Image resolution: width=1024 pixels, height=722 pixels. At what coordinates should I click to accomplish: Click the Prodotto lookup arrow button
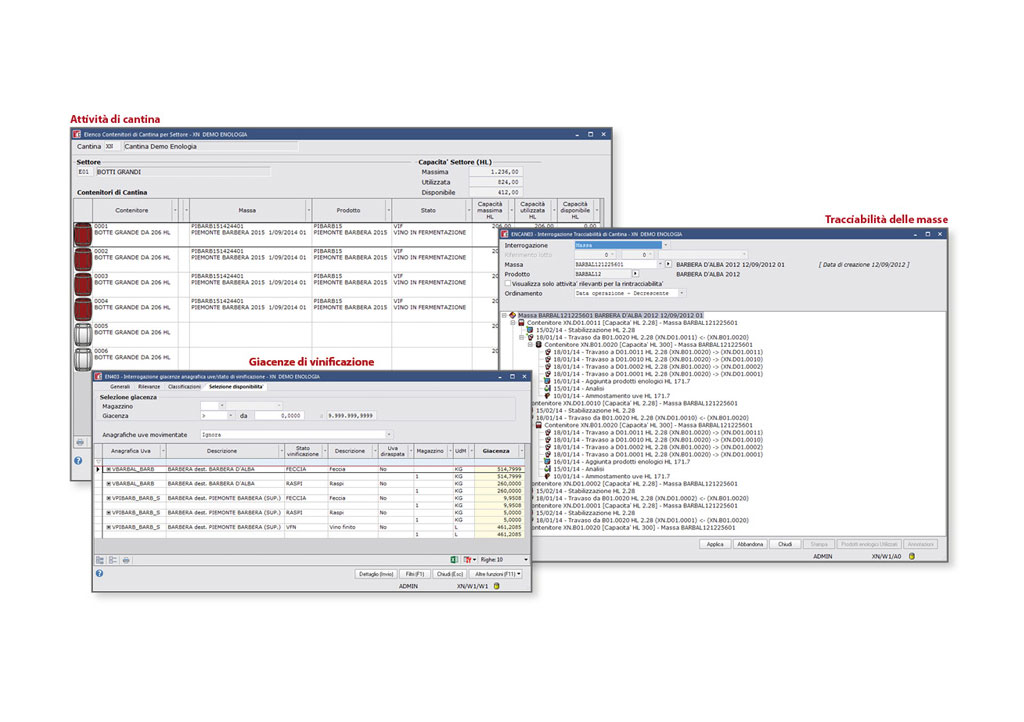[x=635, y=274]
